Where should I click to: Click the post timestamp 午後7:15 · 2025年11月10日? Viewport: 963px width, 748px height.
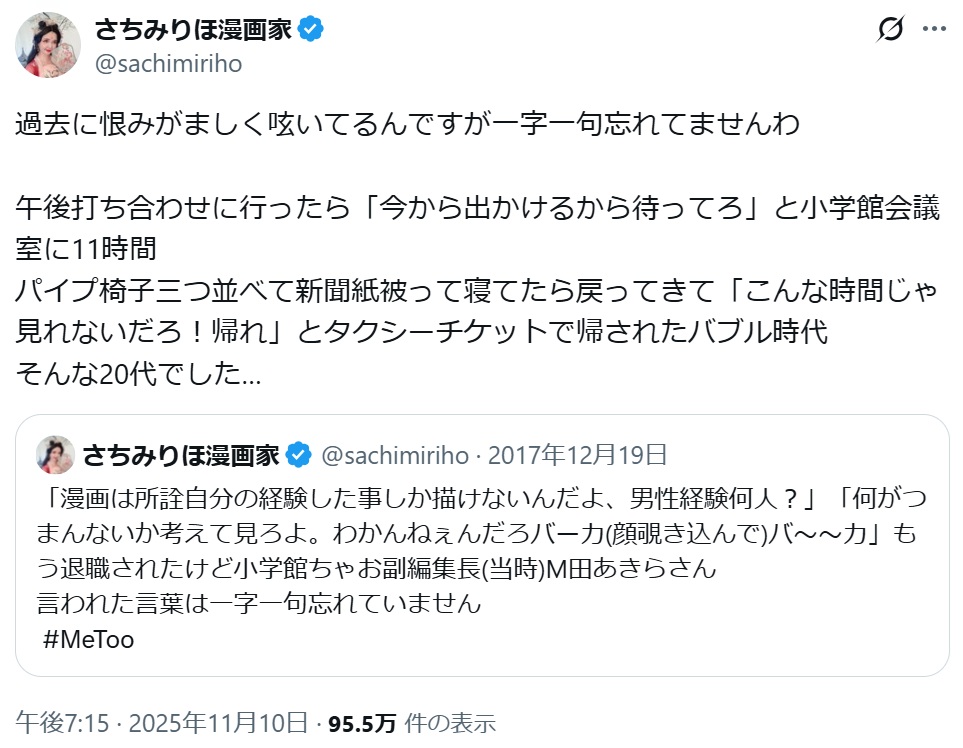coord(161,722)
